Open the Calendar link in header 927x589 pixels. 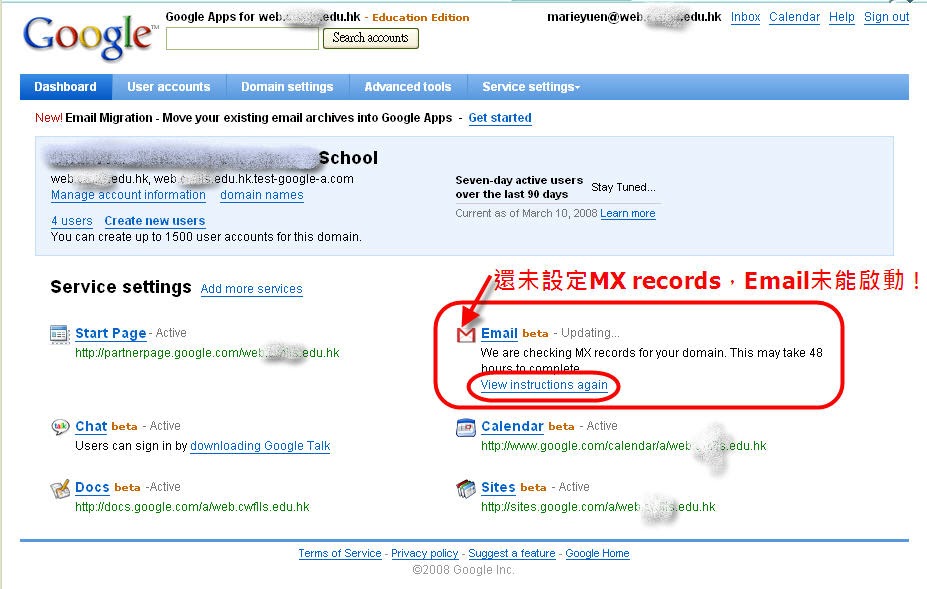pyautogui.click(x=795, y=17)
